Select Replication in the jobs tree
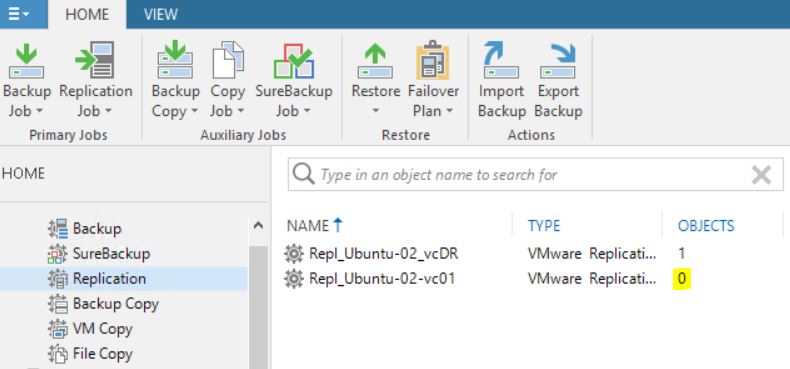Image resolution: width=790 pixels, height=369 pixels. pos(109,279)
